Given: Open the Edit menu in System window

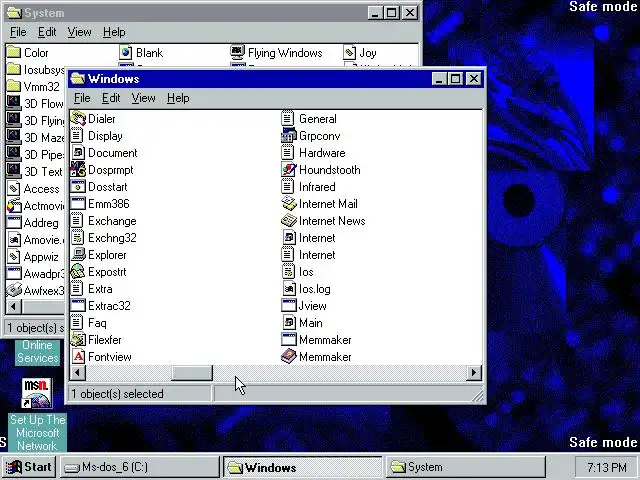Looking at the screenshot, I should click(47, 32).
